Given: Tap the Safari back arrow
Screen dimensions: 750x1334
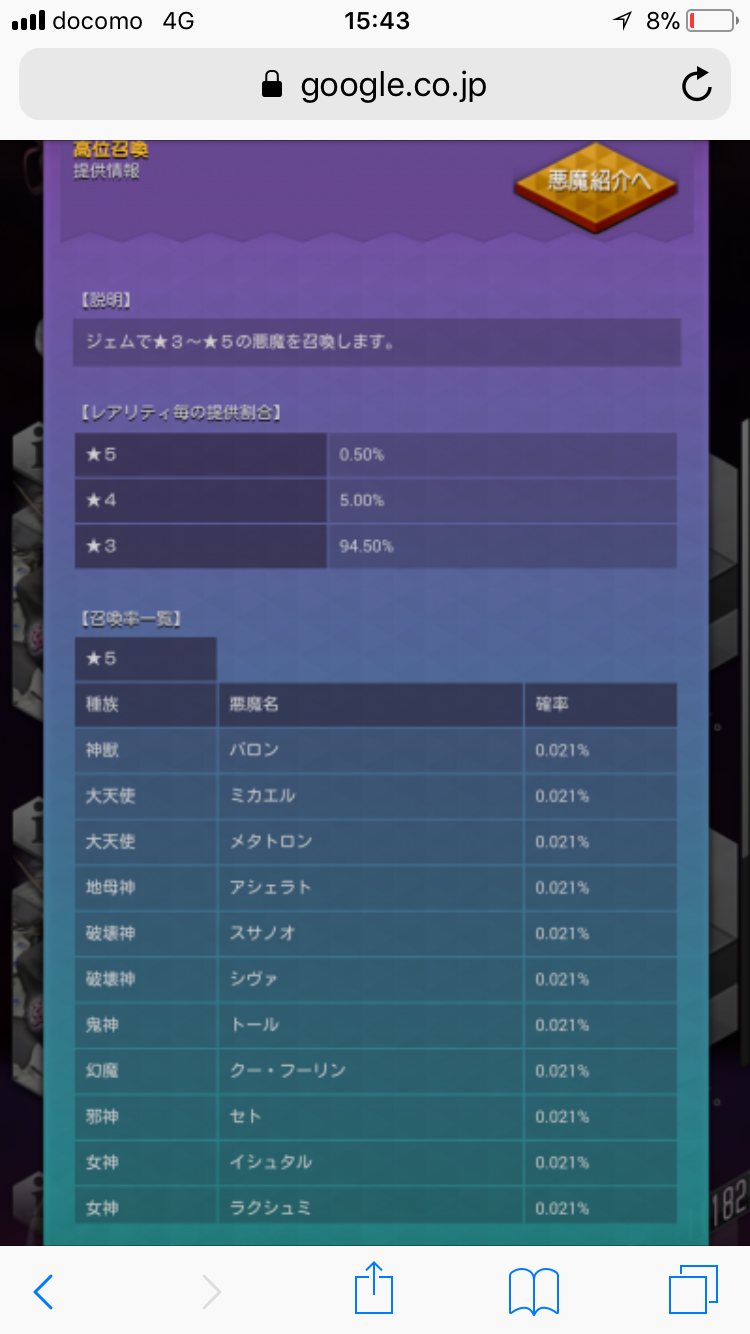Looking at the screenshot, I should click(43, 1292).
